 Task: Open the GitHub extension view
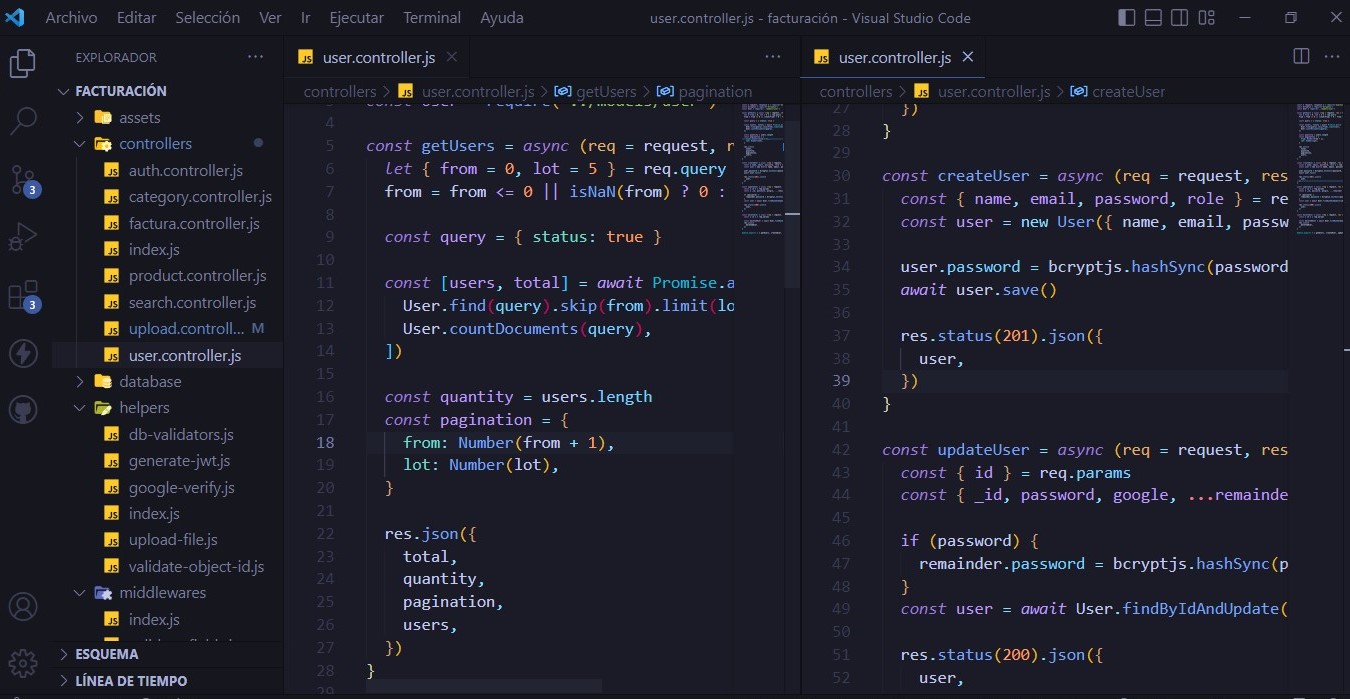22,408
